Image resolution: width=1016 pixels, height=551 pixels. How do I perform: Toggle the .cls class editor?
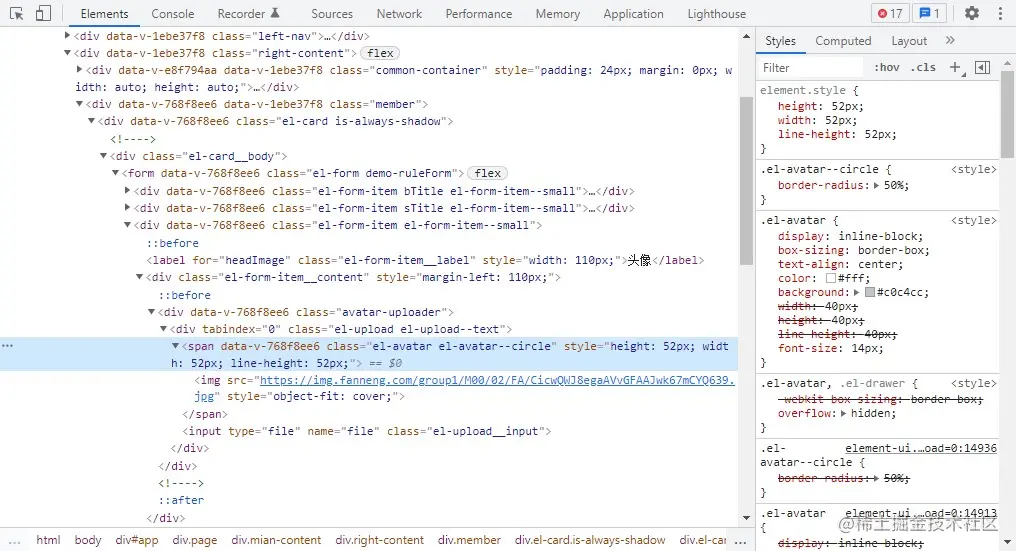(923, 67)
